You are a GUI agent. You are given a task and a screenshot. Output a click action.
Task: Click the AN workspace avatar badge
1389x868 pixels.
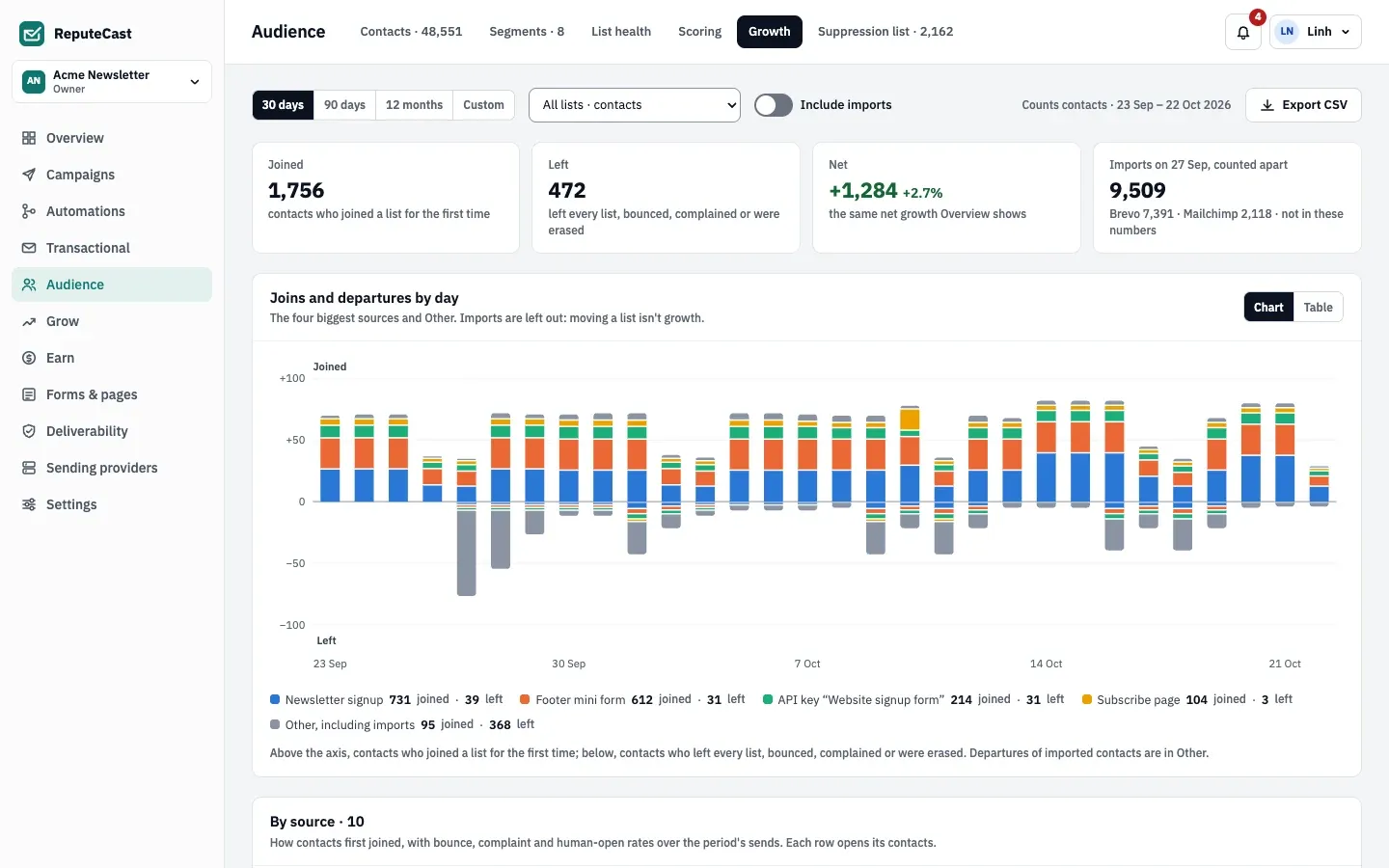coord(34,81)
